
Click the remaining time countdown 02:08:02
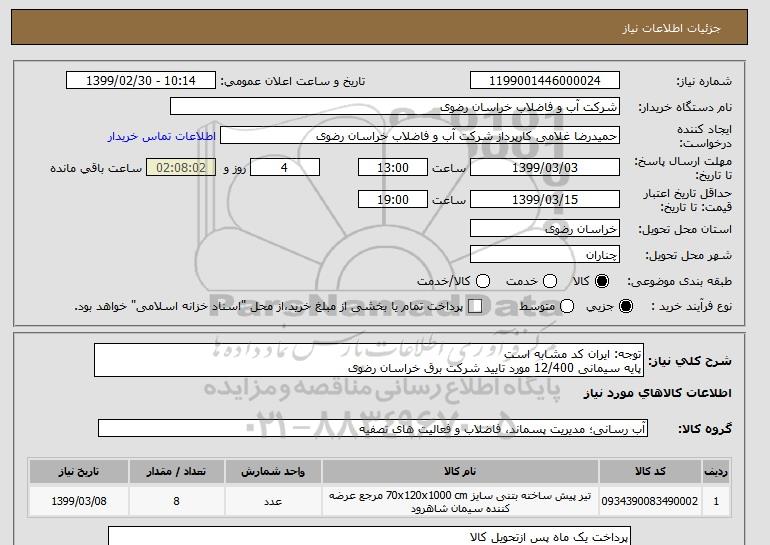(x=181, y=167)
